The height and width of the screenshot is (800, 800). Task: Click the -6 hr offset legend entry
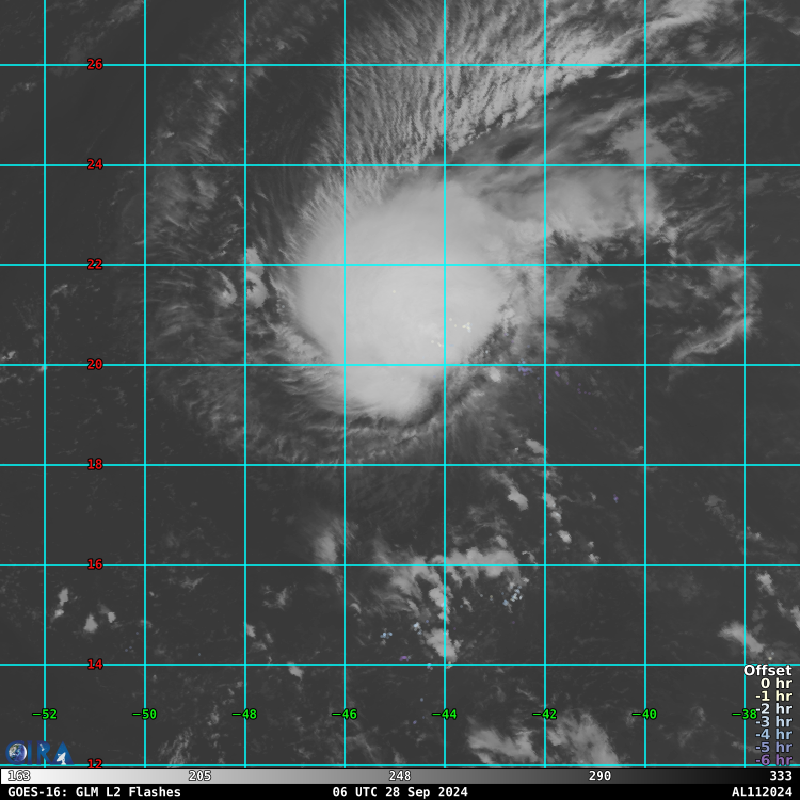tap(773, 760)
